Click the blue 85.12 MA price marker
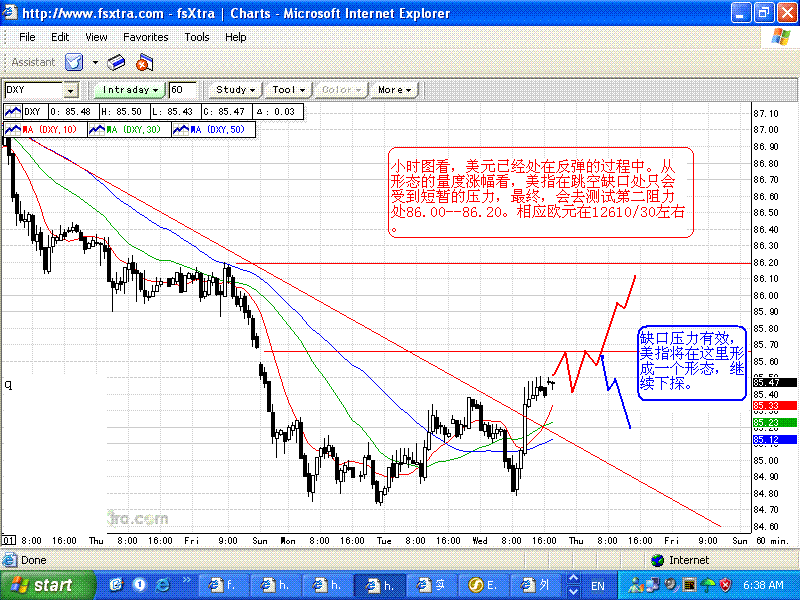The width and height of the screenshot is (800, 600). pyautogui.click(x=774, y=439)
